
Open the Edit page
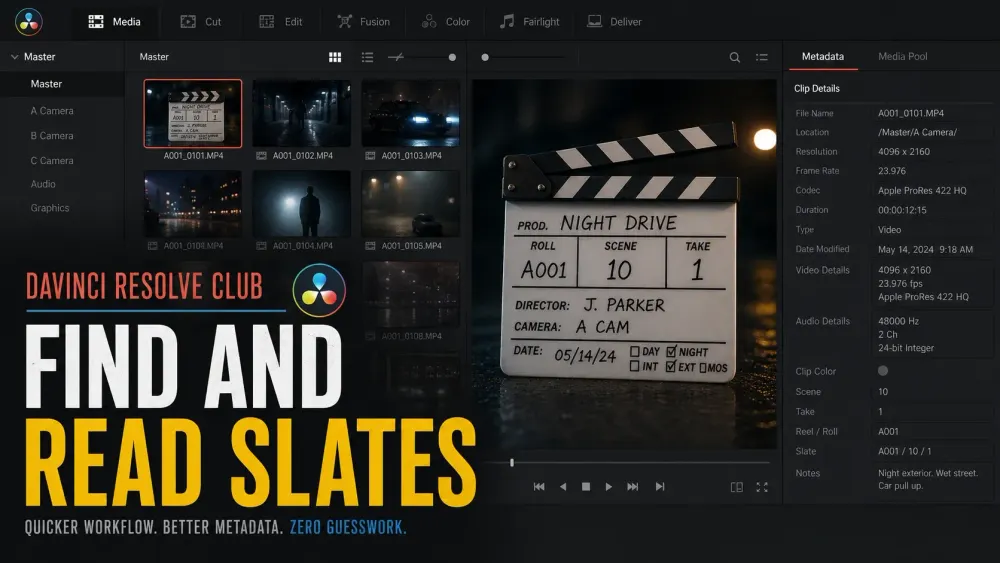click(x=281, y=22)
